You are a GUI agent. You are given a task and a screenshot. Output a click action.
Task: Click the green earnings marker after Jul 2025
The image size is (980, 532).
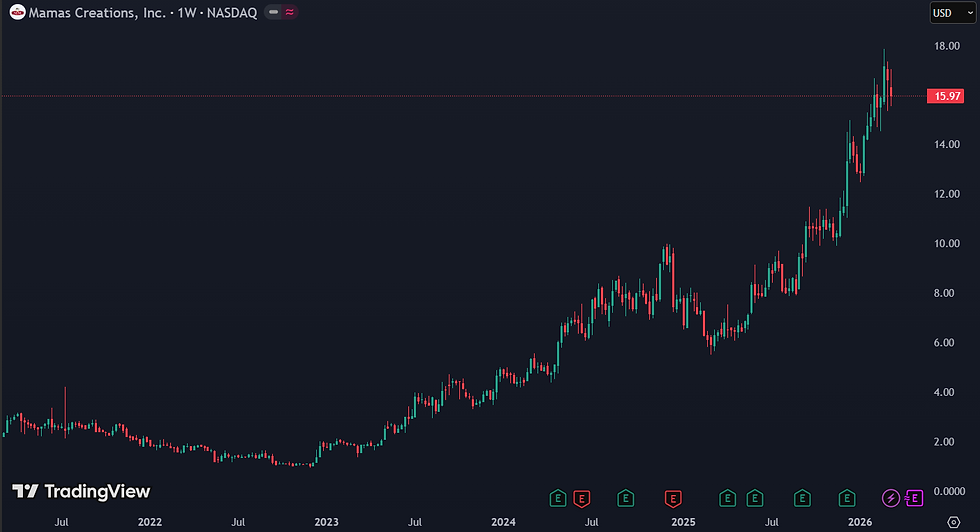(x=802, y=498)
